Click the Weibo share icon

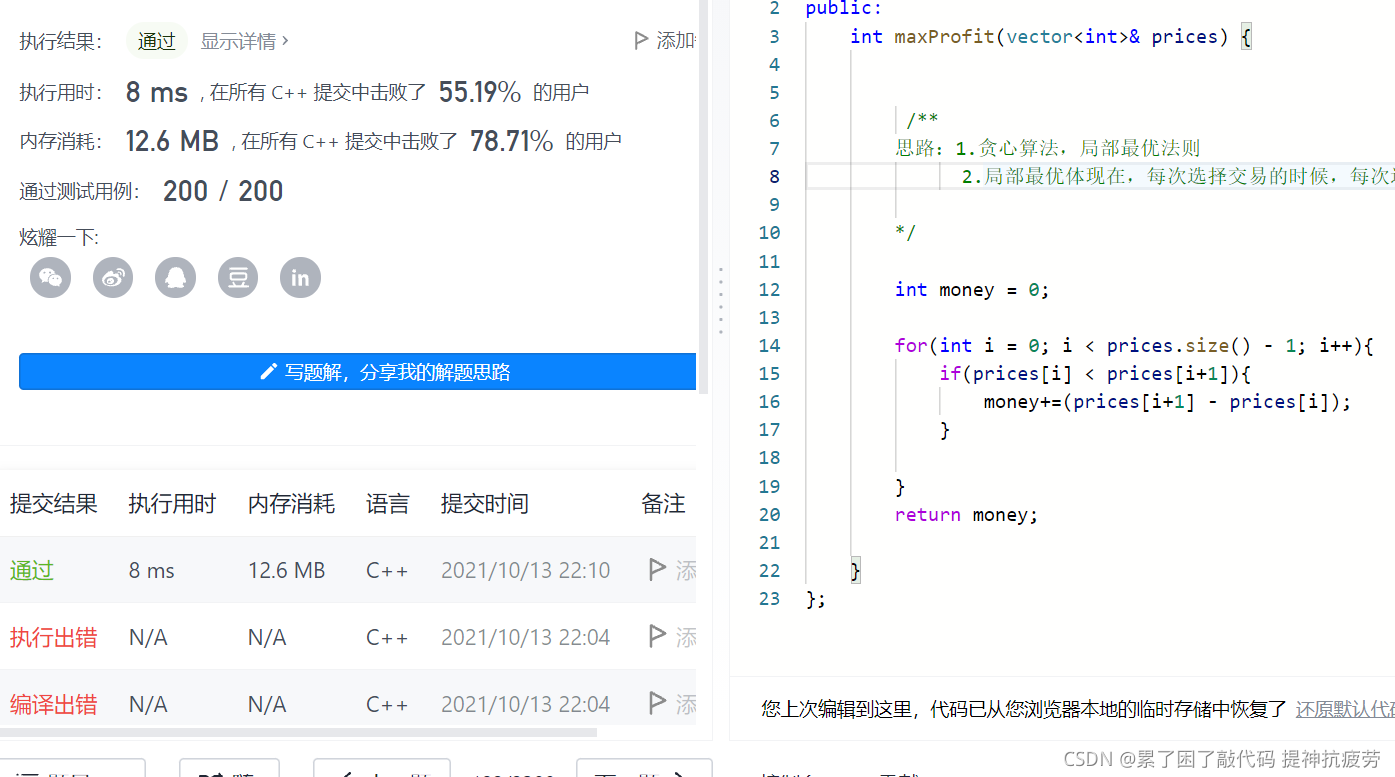(x=113, y=278)
